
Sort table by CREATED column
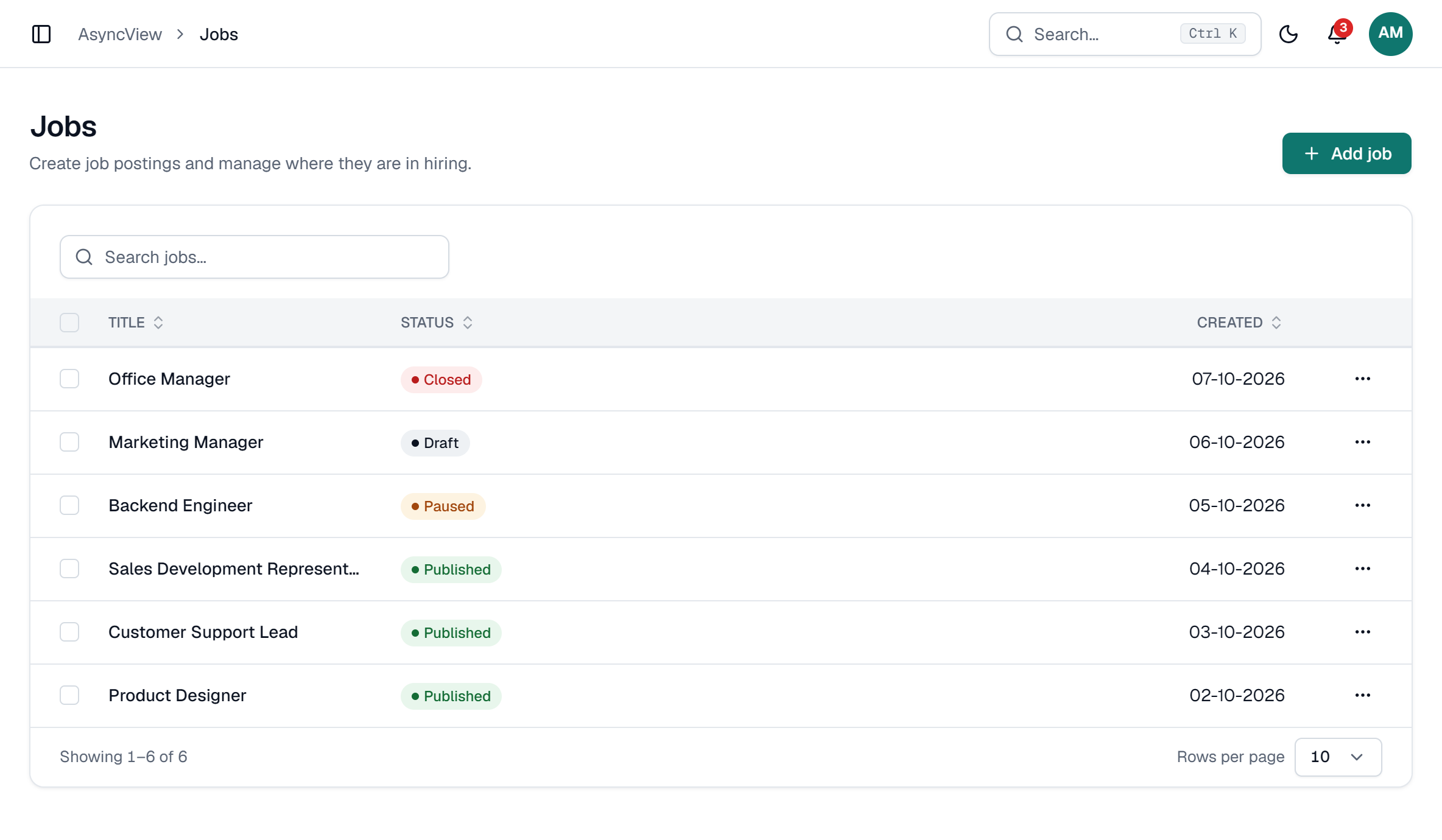pos(1239,323)
